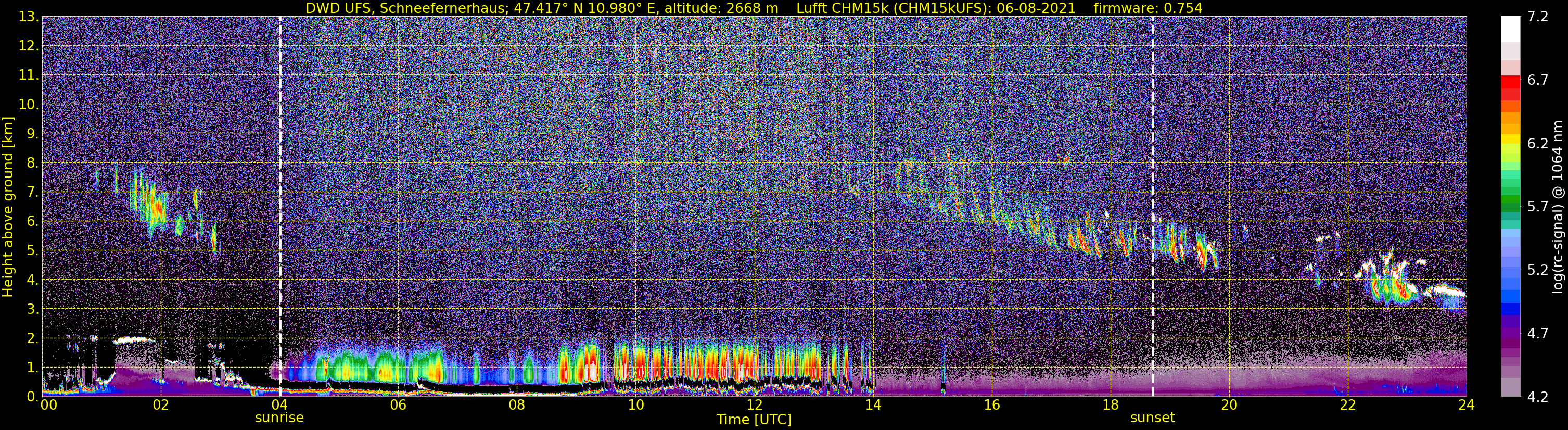This screenshot has width=1568, height=430.
Task: Click the colorbar tick value '5.7'
Action: click(1538, 207)
